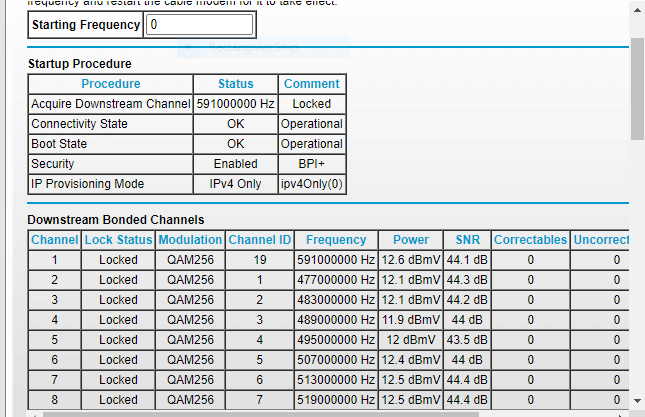Select the IPv4 Only status cell

coord(236,184)
